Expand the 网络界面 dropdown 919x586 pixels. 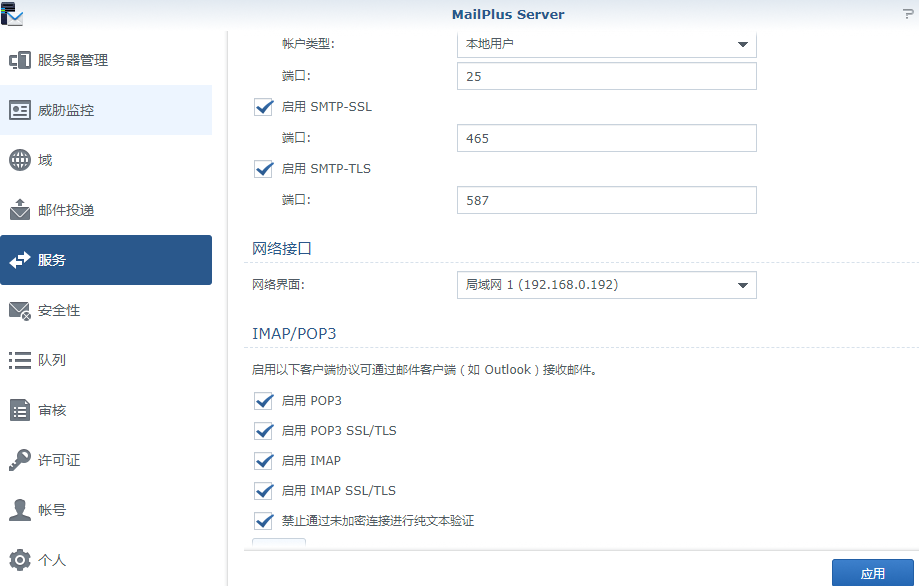(606, 285)
